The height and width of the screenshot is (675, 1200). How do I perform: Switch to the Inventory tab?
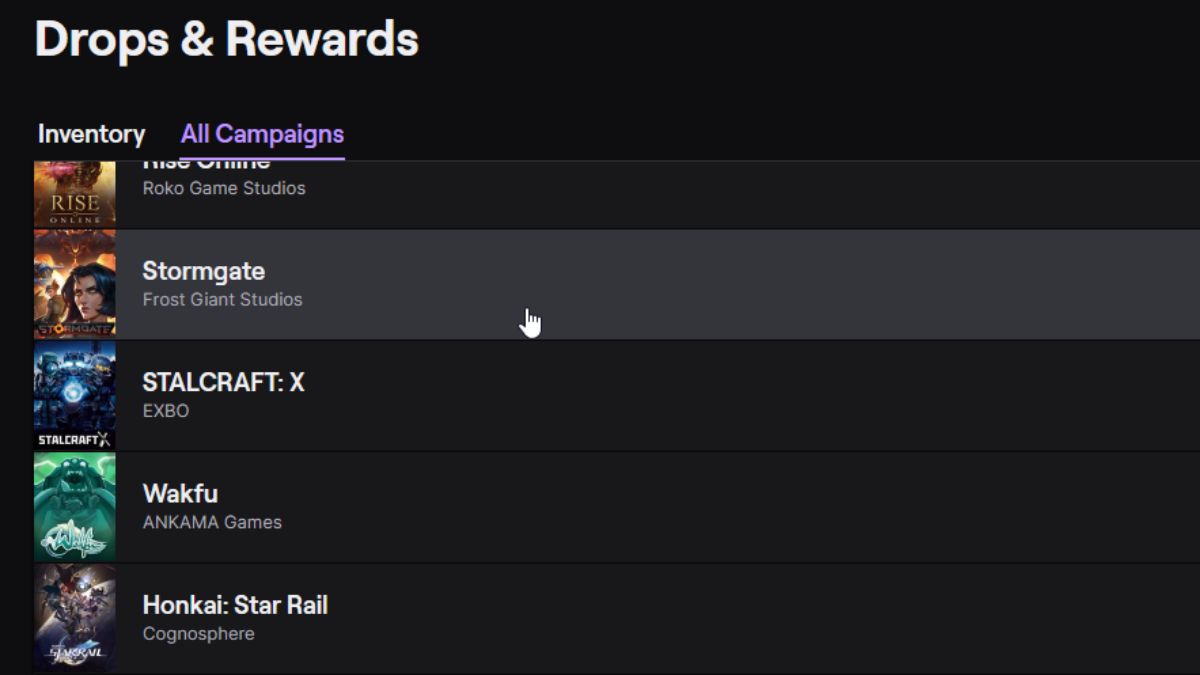pos(91,134)
